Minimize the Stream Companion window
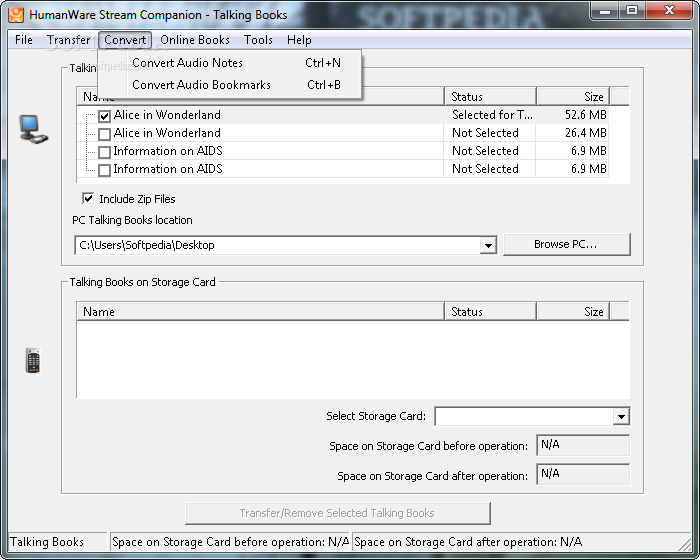700x560 pixels. coord(605,10)
